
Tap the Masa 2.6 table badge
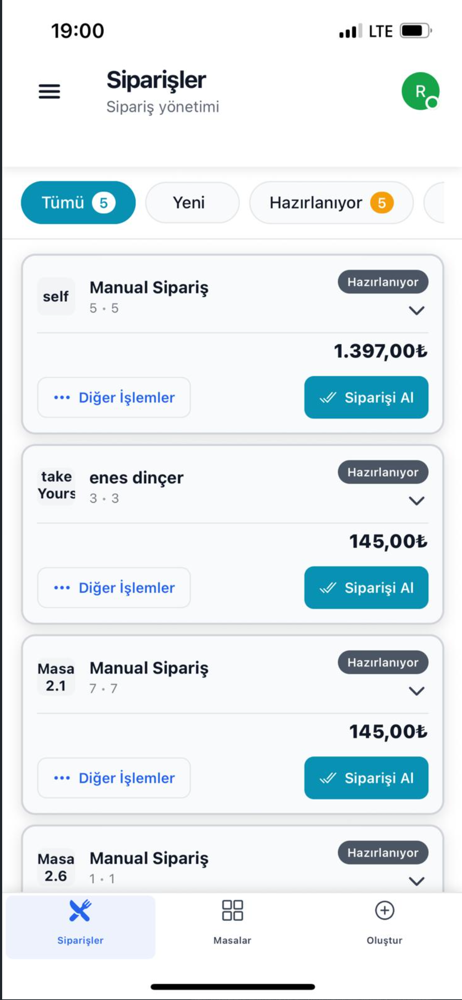tap(56, 867)
